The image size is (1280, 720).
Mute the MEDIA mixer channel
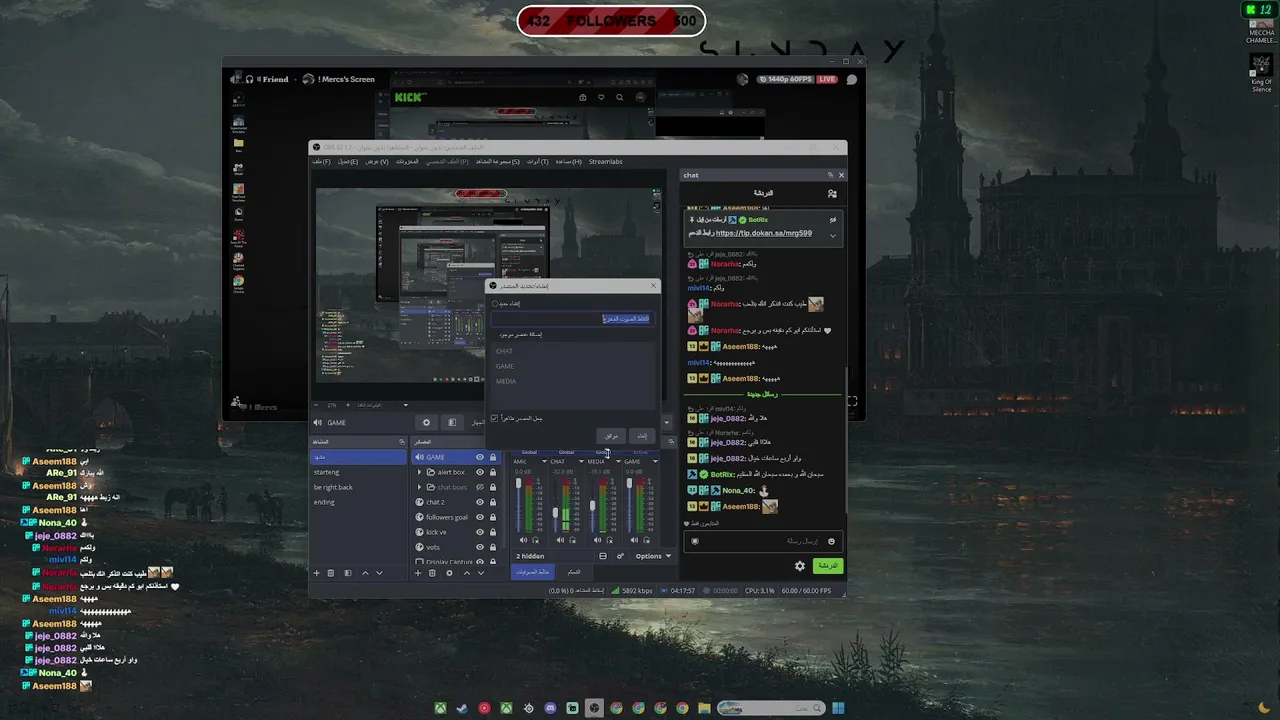point(597,541)
